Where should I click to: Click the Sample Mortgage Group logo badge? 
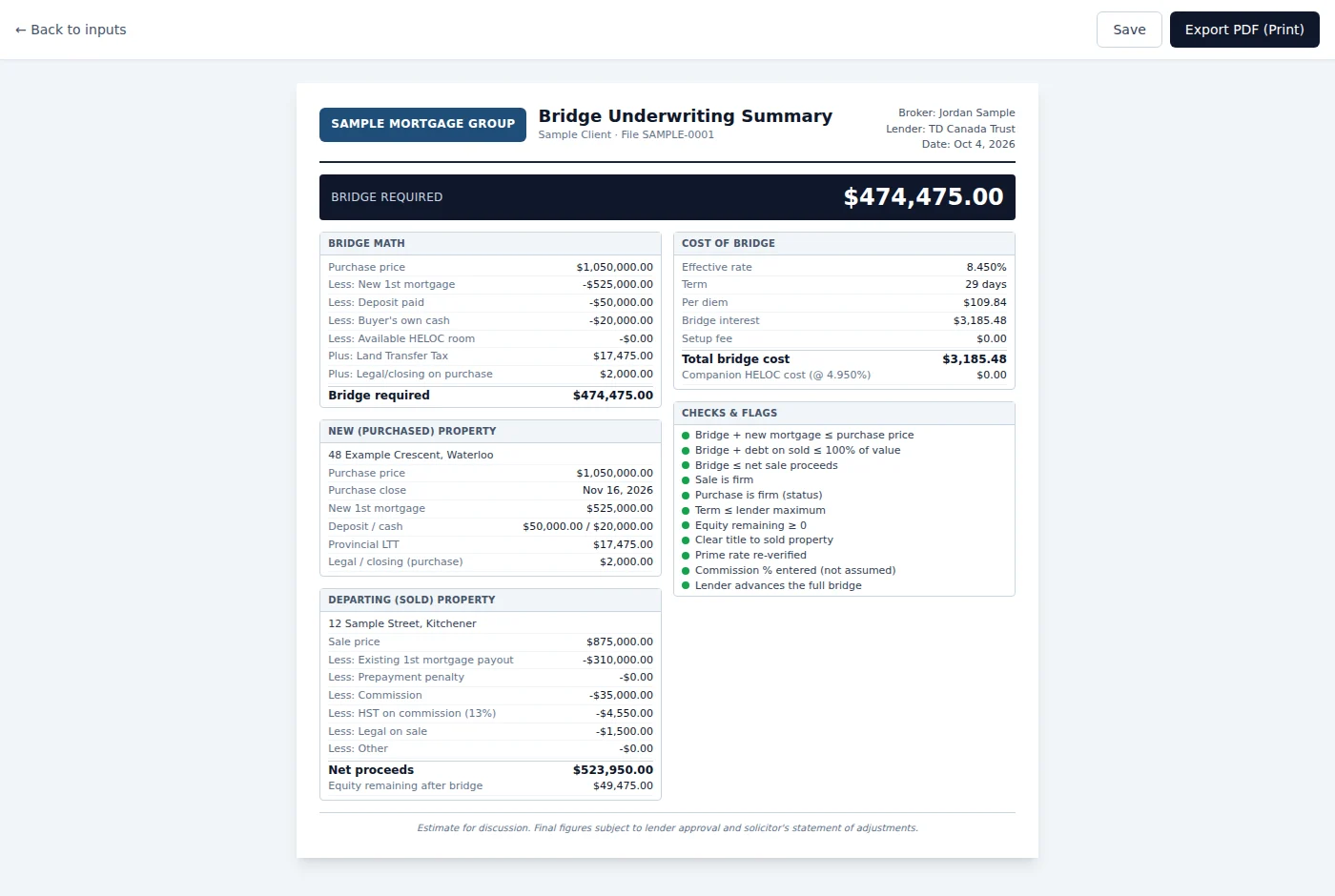pyautogui.click(x=422, y=124)
